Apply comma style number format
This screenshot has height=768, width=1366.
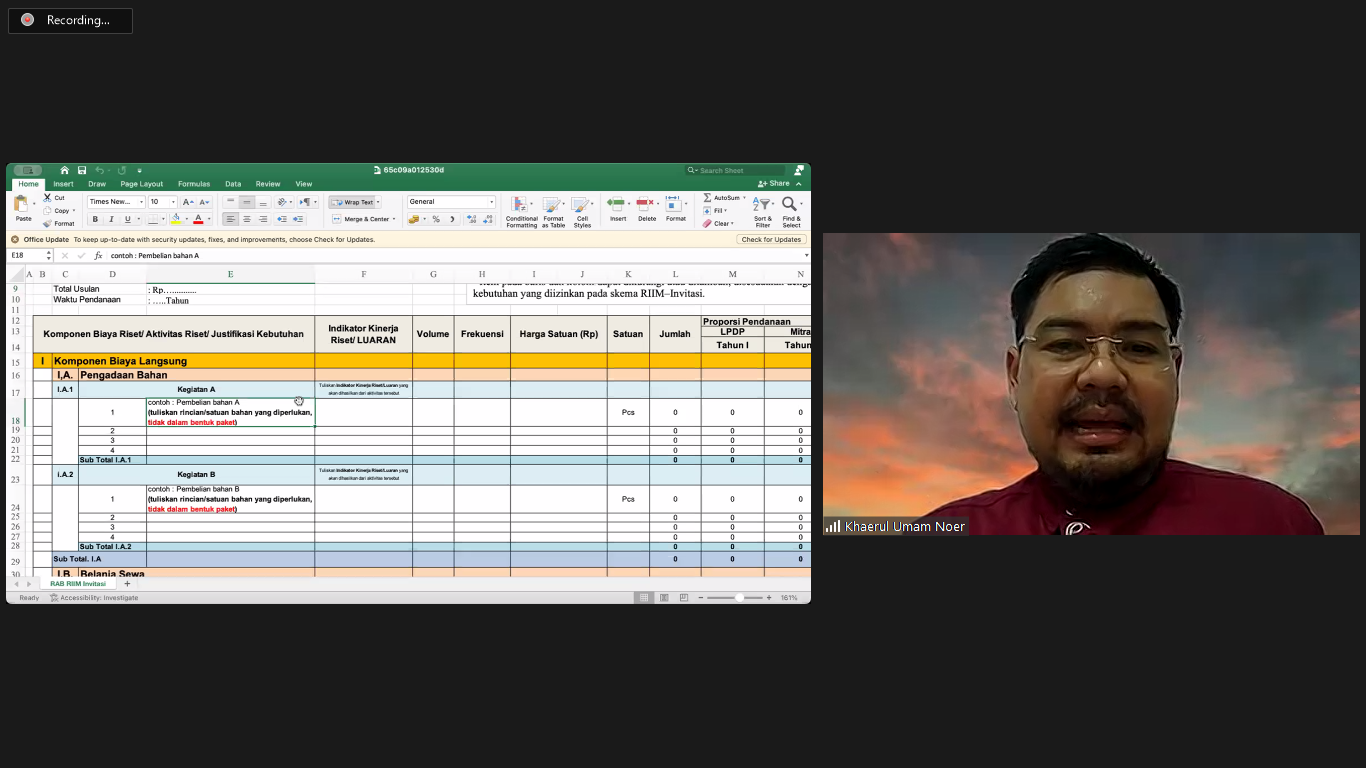[x=452, y=219]
